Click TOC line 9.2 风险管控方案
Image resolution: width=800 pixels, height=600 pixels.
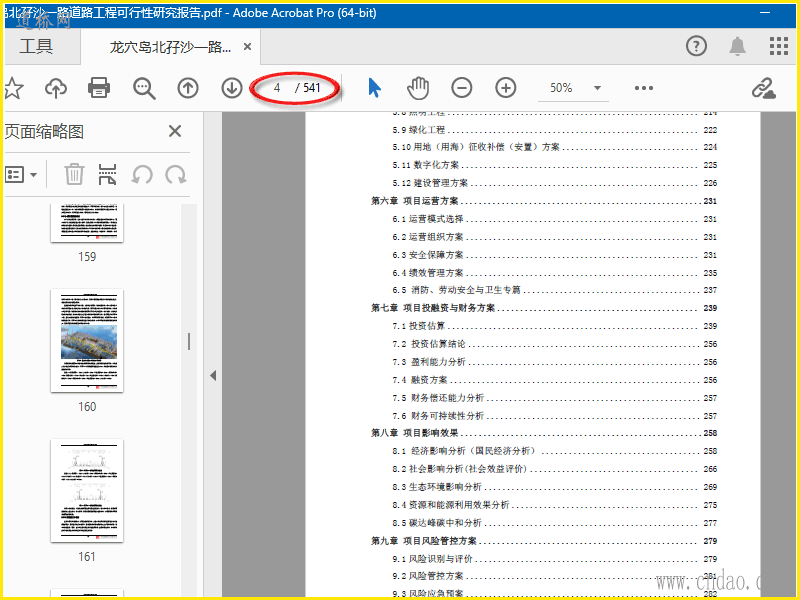click(555, 576)
